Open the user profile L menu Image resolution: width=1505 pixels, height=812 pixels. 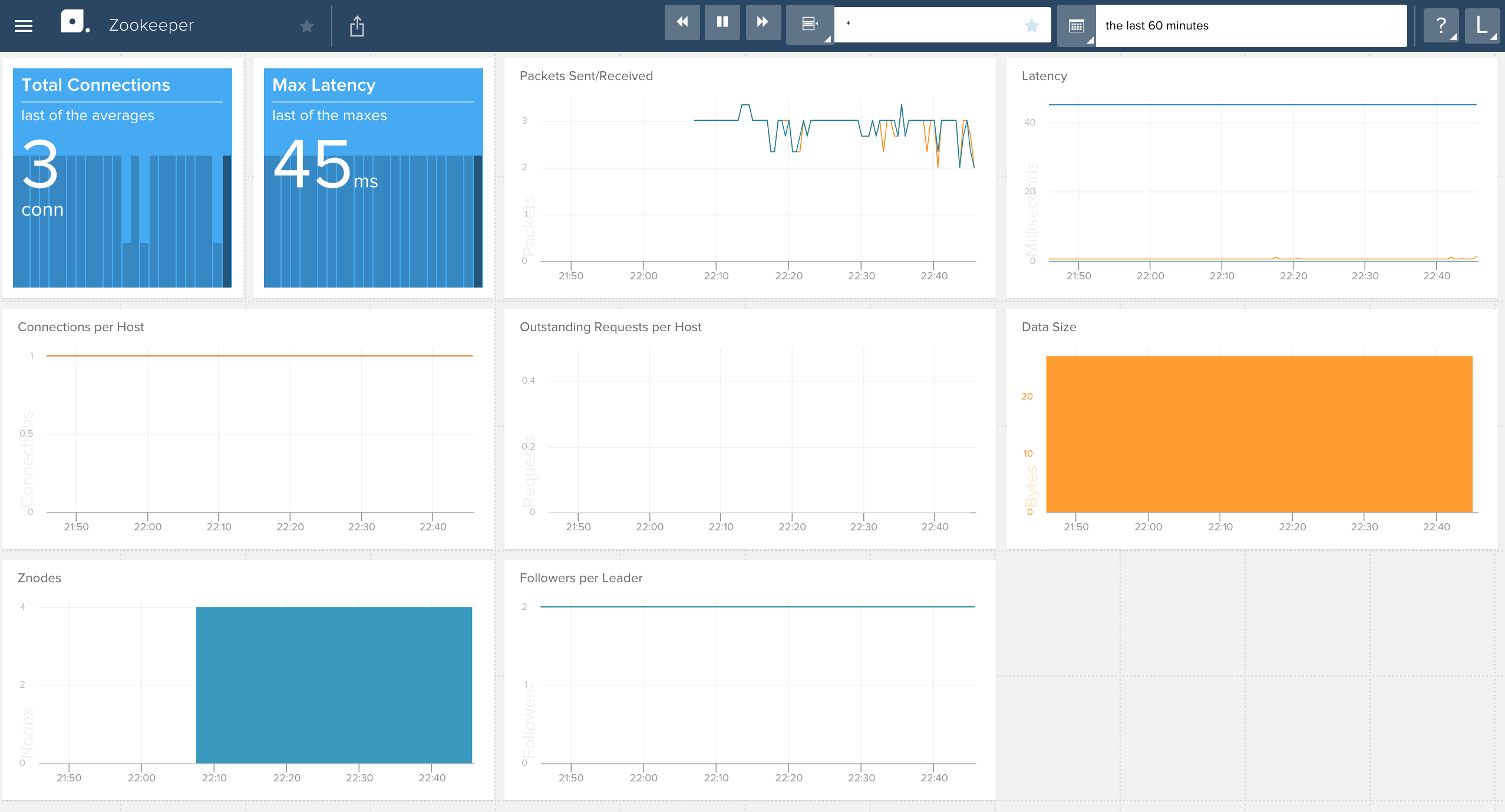tap(1482, 25)
